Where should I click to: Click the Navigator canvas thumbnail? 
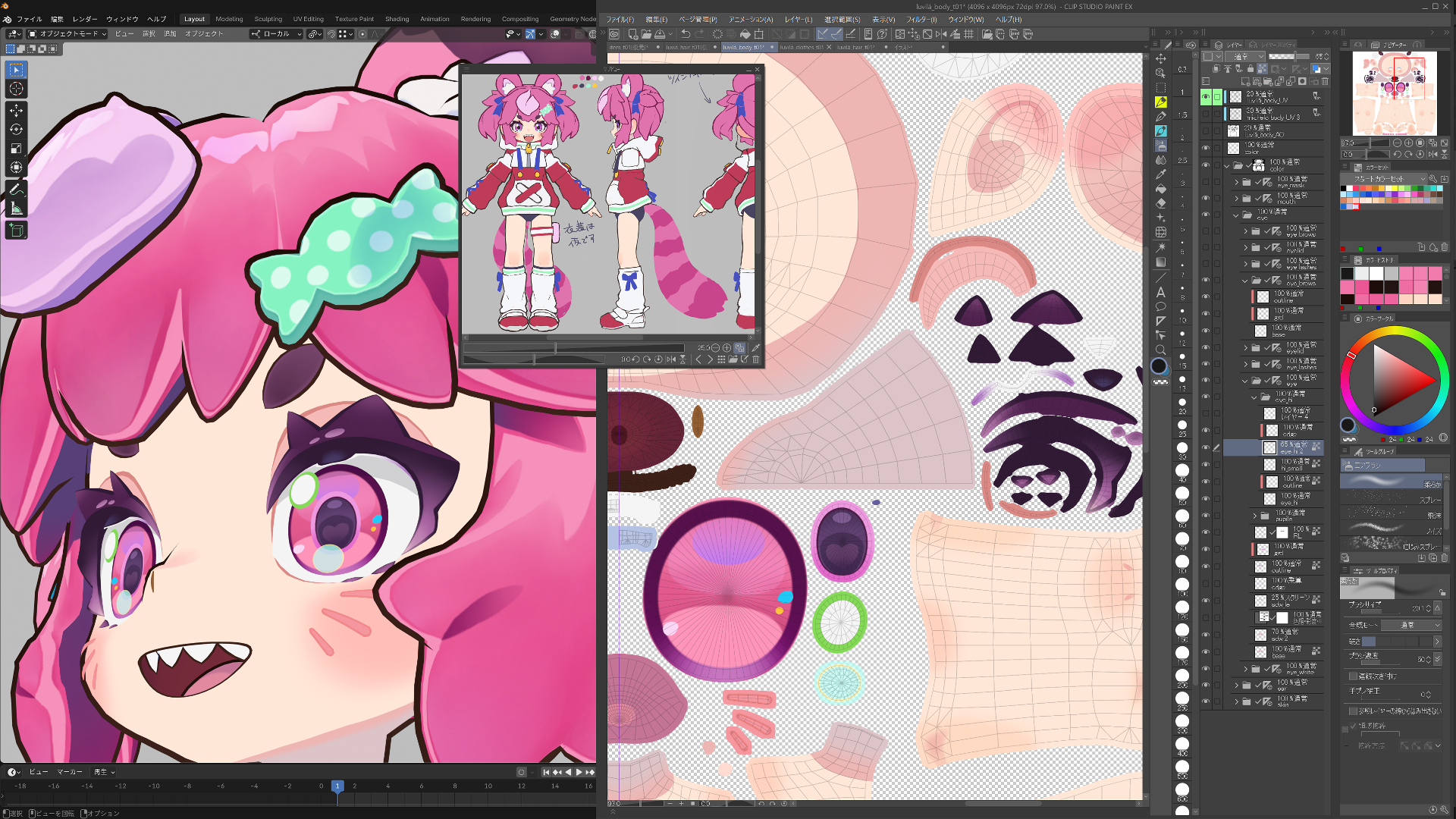[1395, 93]
